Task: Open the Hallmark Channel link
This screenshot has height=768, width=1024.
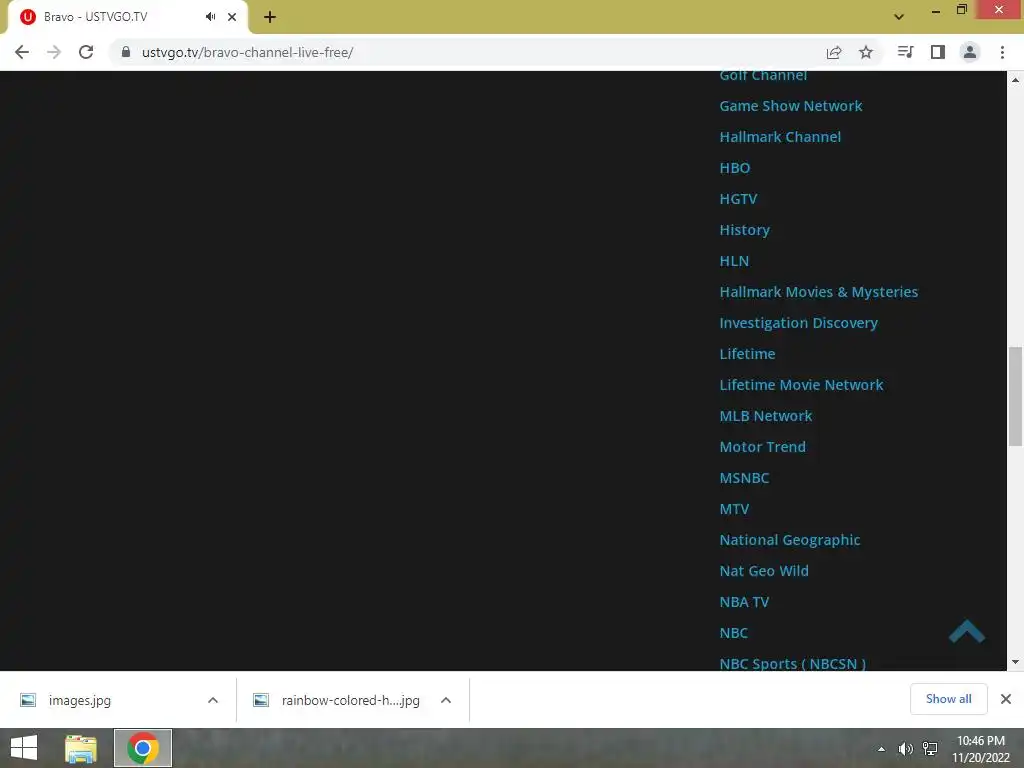Action: click(x=780, y=137)
